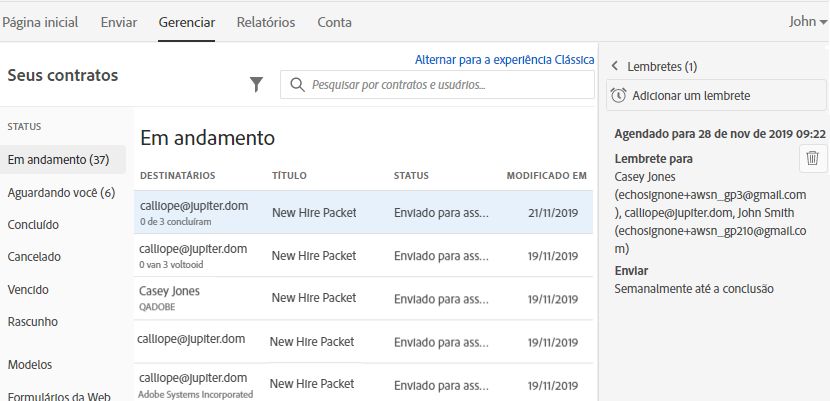The image size is (830, 401).
Task: Sort by DESTINATÁRIOS column header
Action: click(178, 176)
